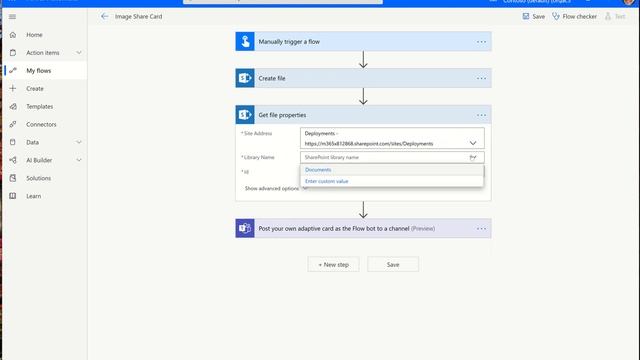Go back using the arrow beside Image Share Card
The width and height of the screenshot is (640, 360).
pos(104,16)
